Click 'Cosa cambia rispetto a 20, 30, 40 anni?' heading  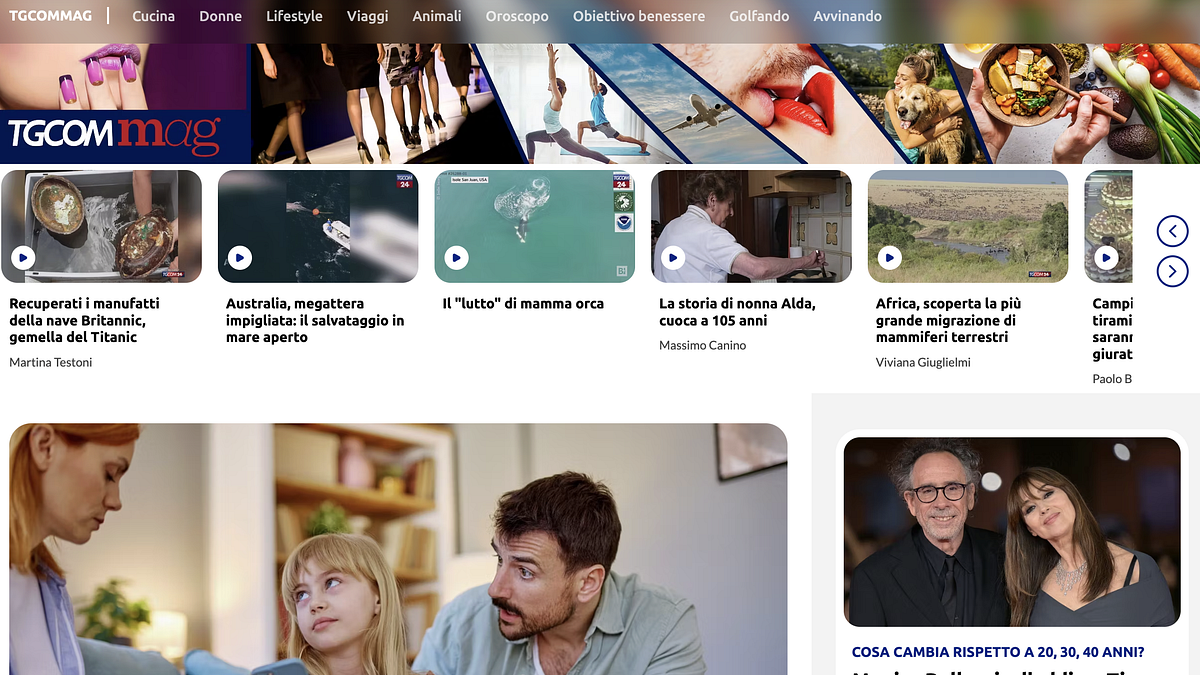pos(997,652)
